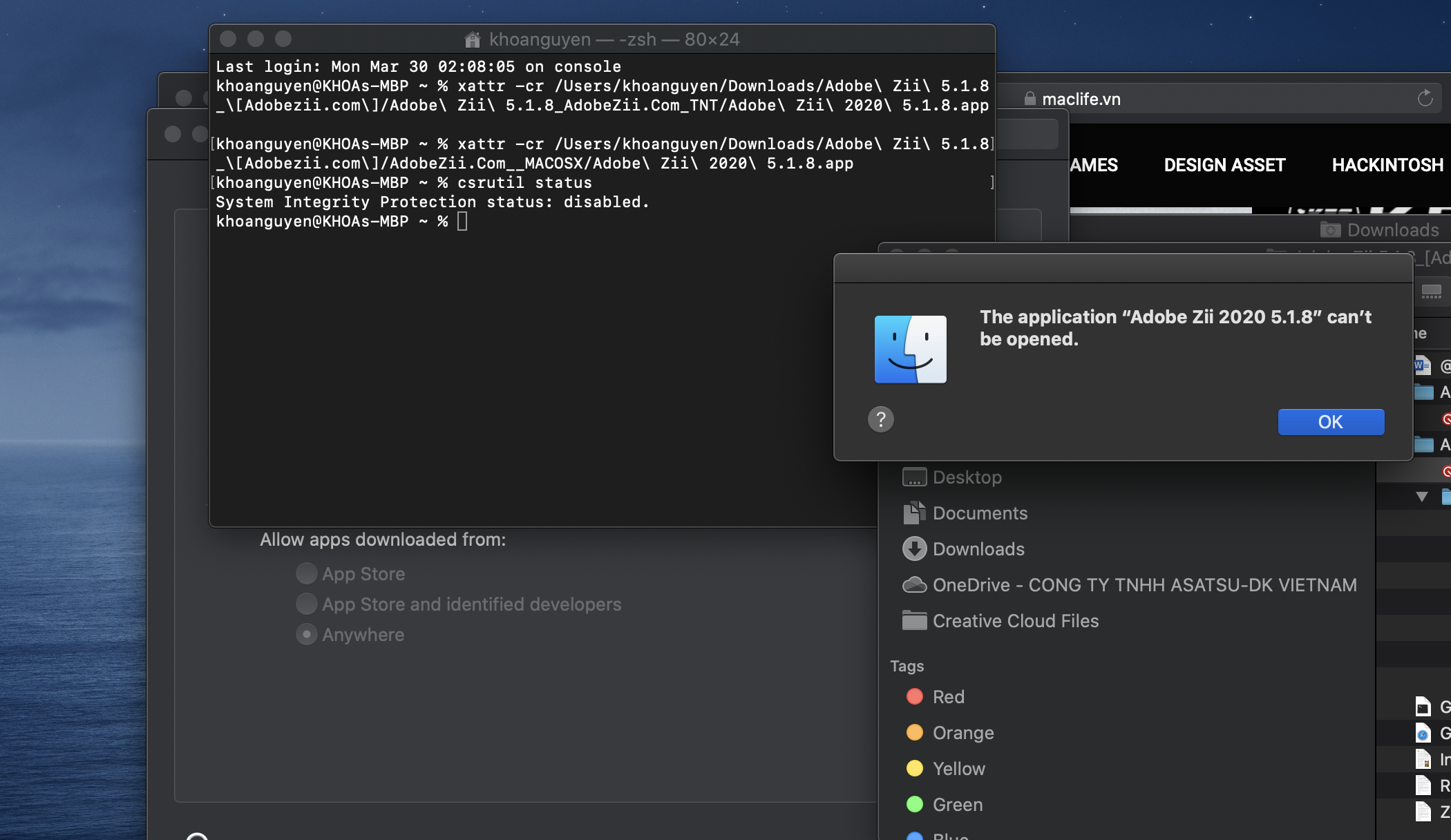Click the home proxy icon in Terminal title bar
1451x840 pixels.
click(473, 39)
